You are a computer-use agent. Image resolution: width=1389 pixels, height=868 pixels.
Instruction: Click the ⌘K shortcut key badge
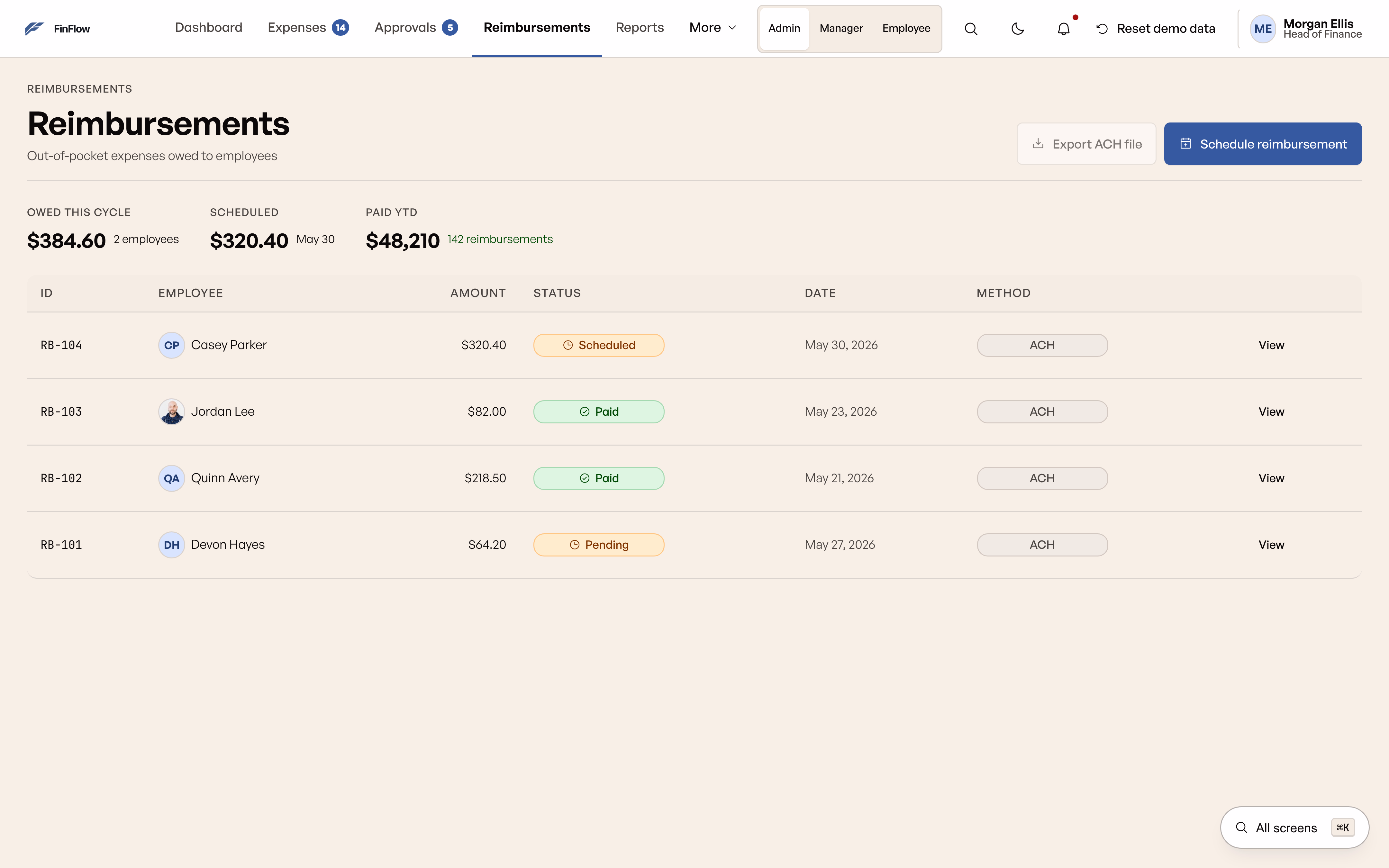(x=1342, y=827)
